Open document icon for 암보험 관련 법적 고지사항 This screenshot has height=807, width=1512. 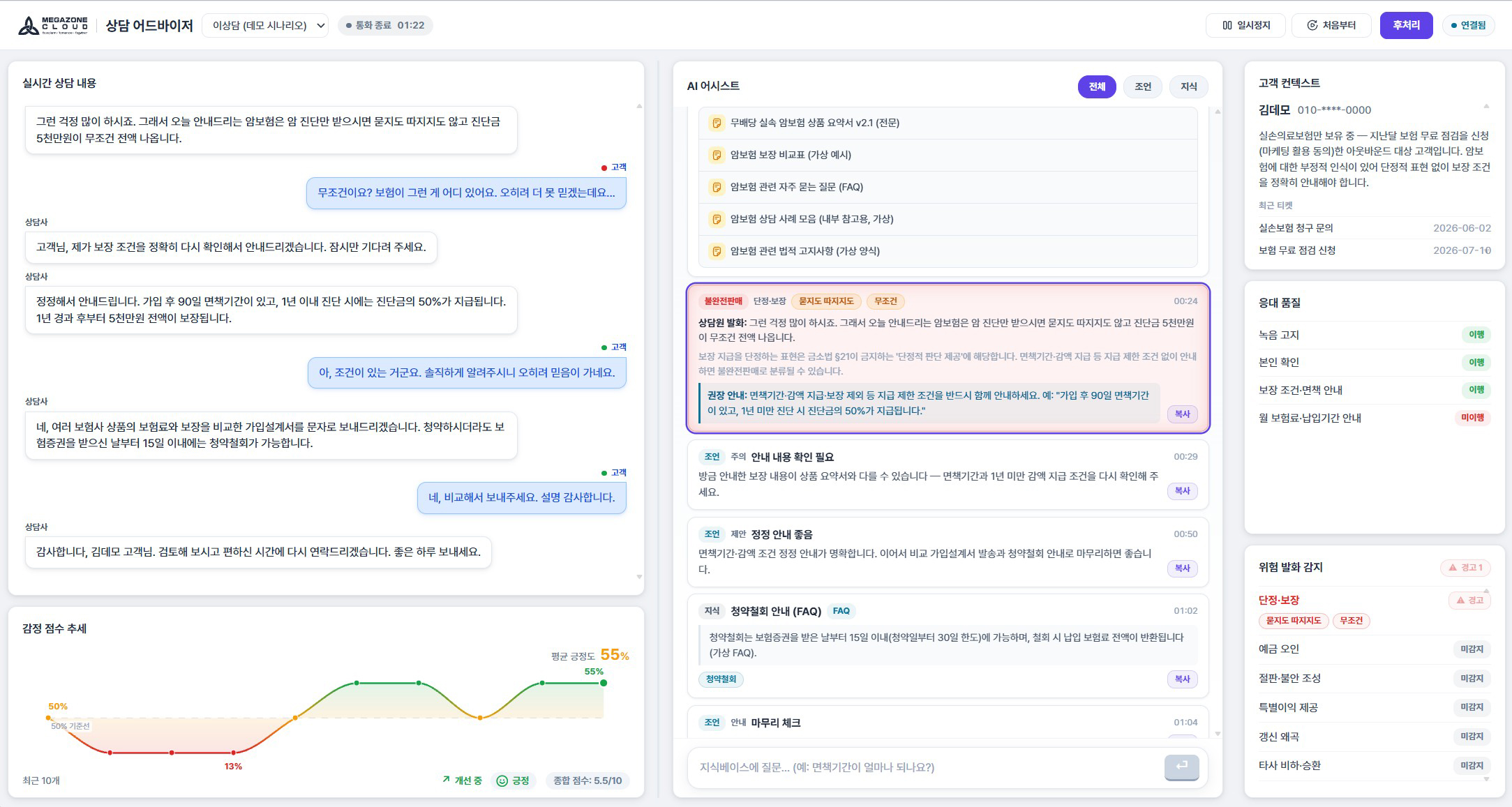[716, 251]
